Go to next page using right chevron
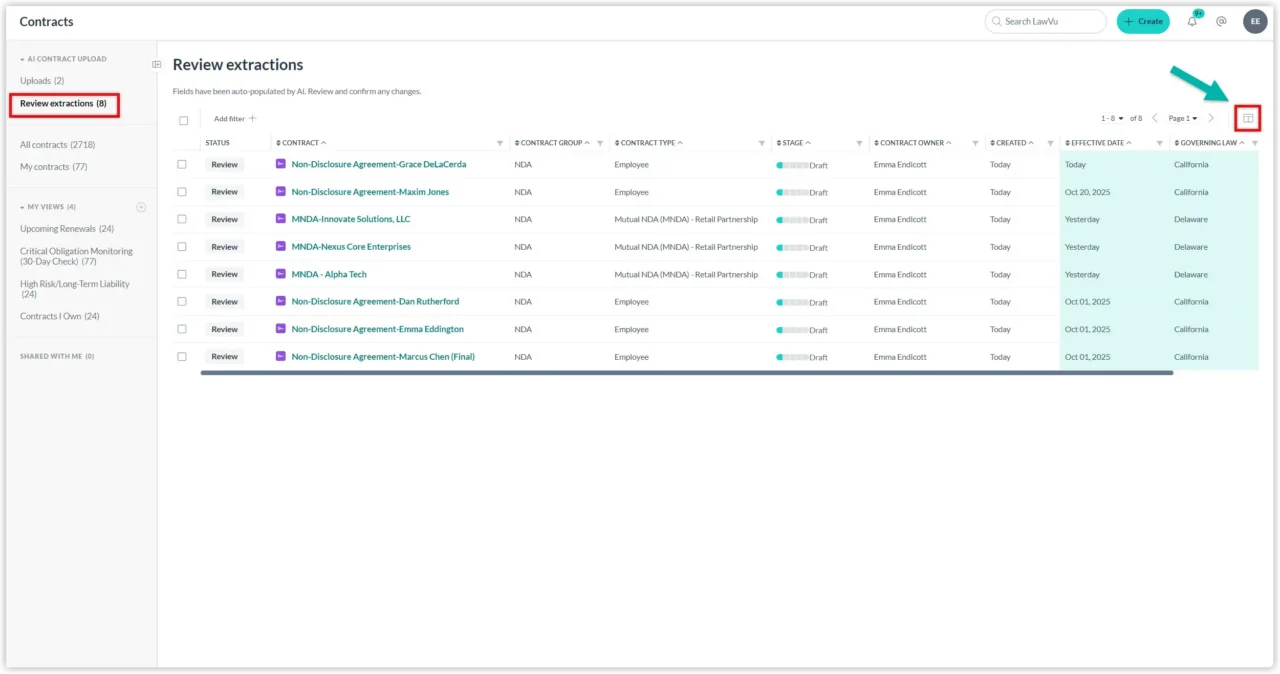 [x=1211, y=118]
